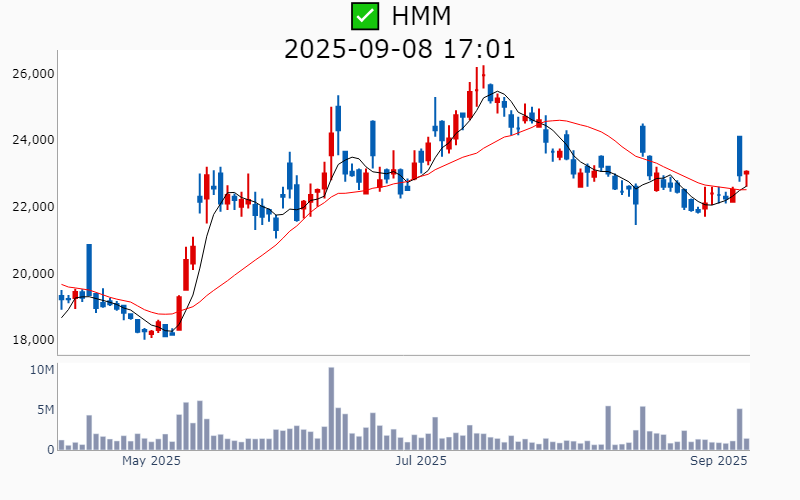Select the timestamp 2025-09-08 17:01
The image size is (800, 500).
(x=399, y=49)
